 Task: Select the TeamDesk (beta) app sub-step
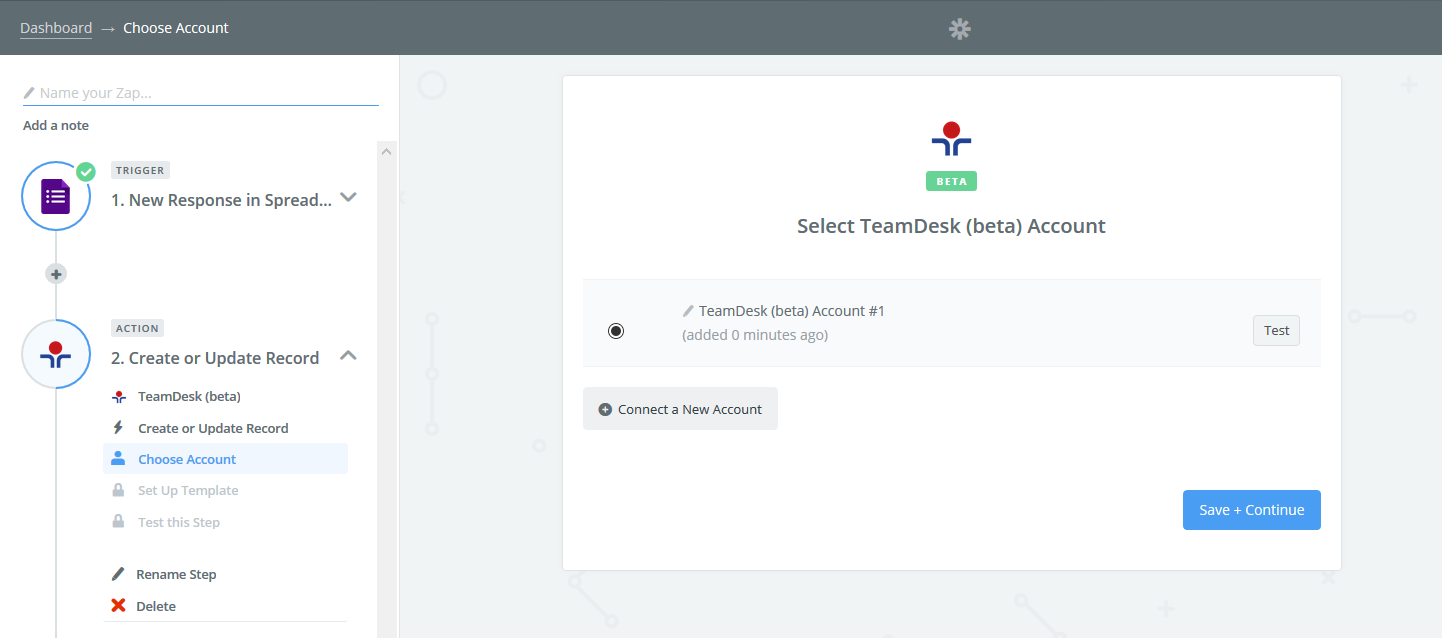tap(189, 396)
